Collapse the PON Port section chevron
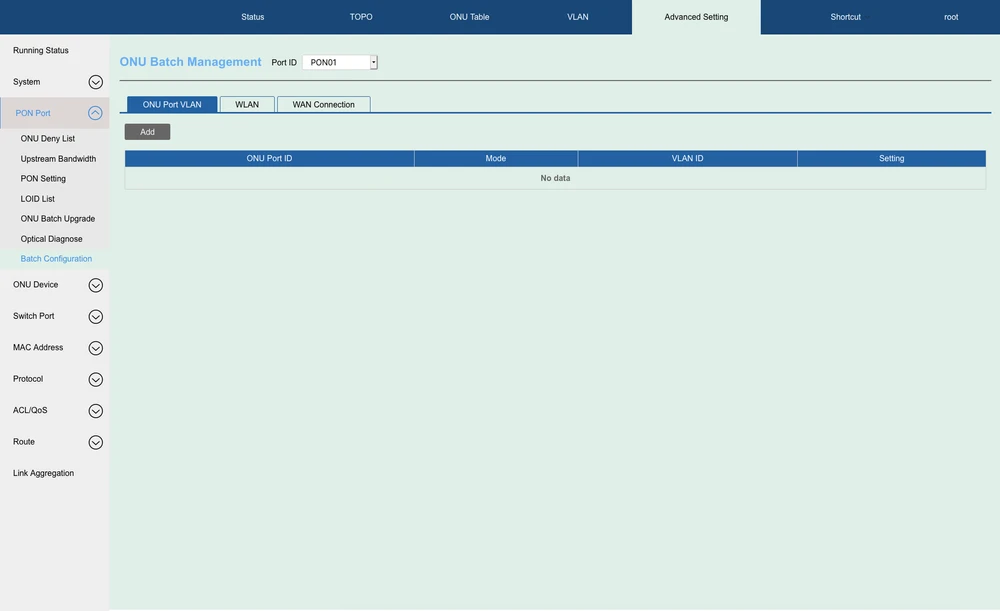This screenshot has width=1000, height=611. click(95, 113)
